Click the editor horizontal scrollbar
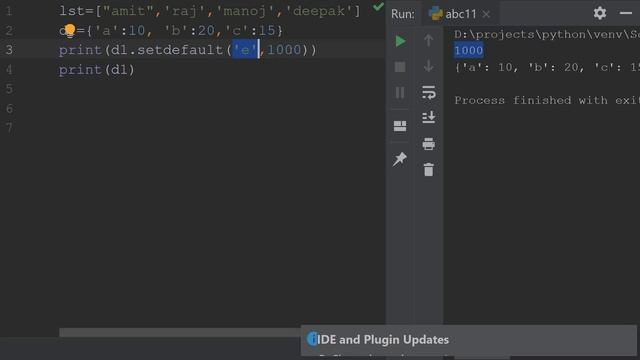The width and height of the screenshot is (640, 360). click(180, 333)
